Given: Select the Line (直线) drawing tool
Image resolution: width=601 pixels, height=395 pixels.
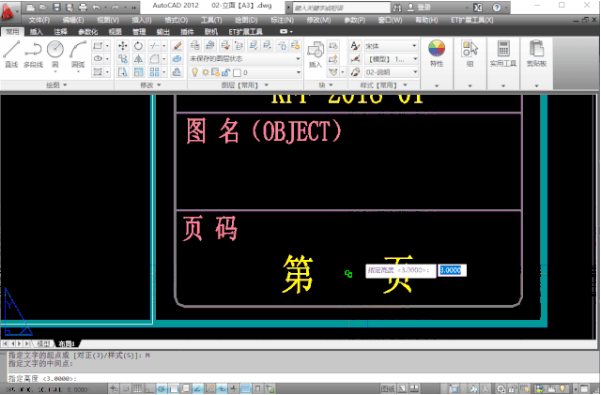Looking at the screenshot, I should pos(11,54).
